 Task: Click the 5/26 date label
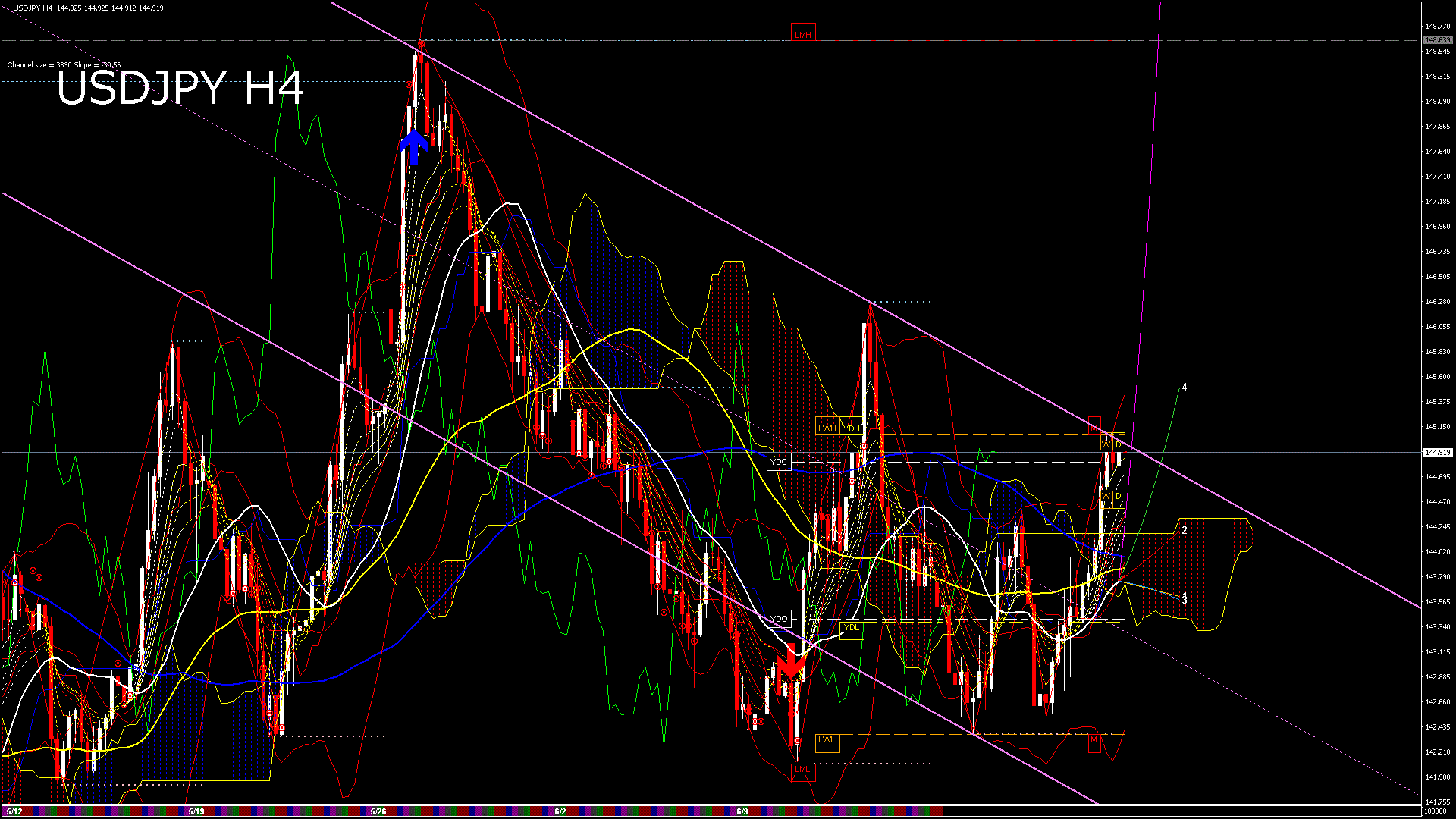pos(378,811)
